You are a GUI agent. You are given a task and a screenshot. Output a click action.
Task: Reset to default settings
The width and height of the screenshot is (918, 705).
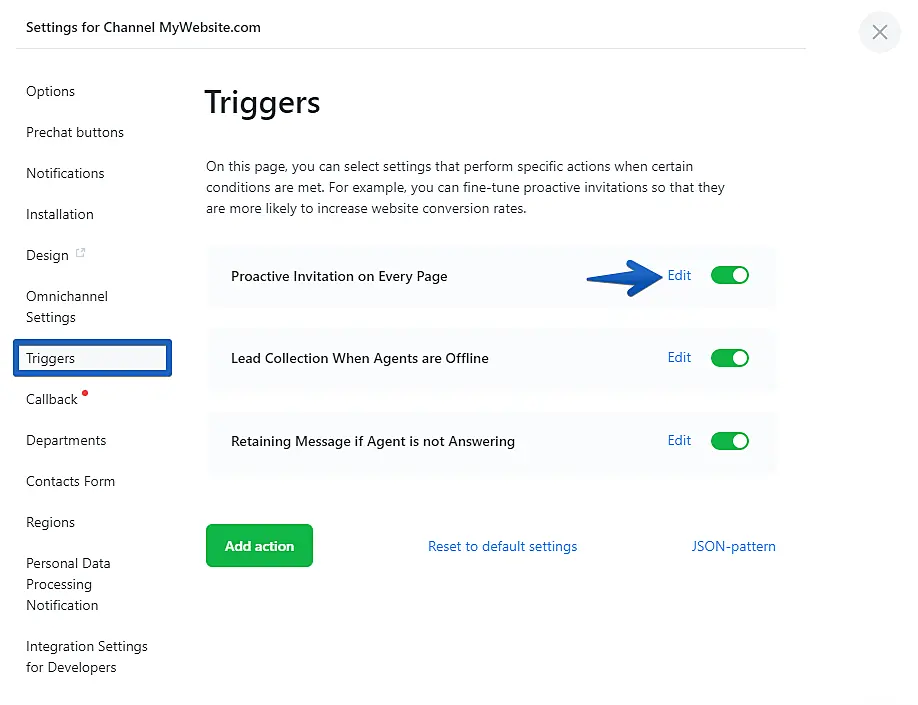click(502, 546)
